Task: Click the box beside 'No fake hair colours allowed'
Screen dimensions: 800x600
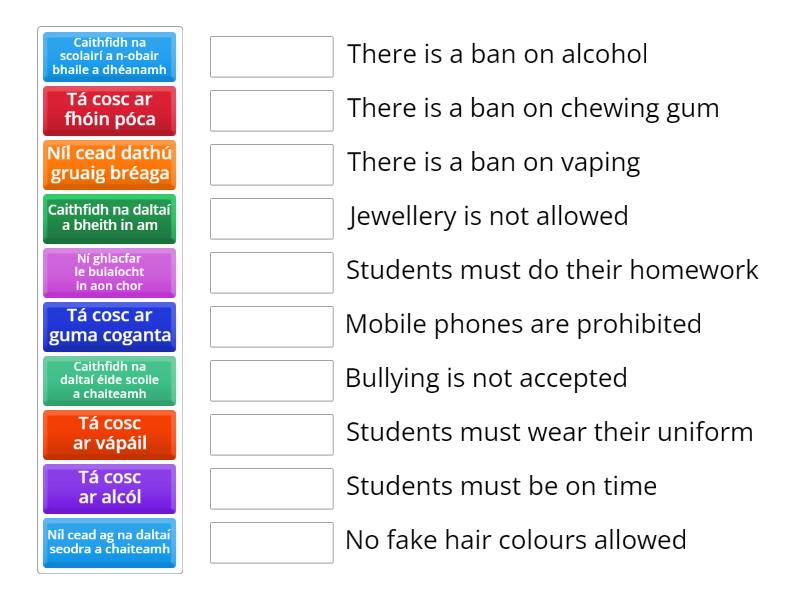Action: click(x=271, y=543)
